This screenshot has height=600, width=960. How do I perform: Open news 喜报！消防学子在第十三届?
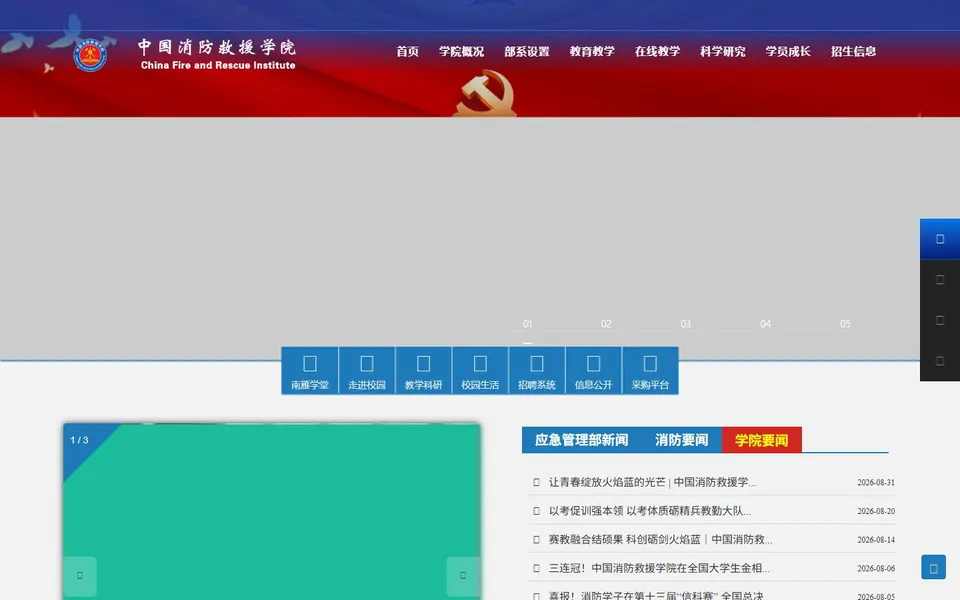pyautogui.click(x=656, y=595)
